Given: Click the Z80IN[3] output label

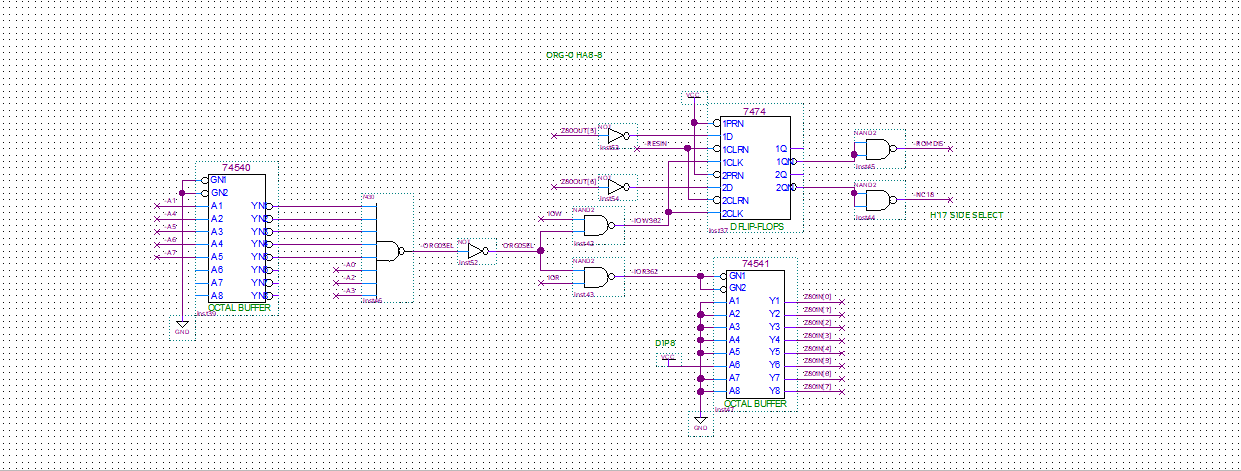Looking at the screenshot, I should (x=817, y=336).
